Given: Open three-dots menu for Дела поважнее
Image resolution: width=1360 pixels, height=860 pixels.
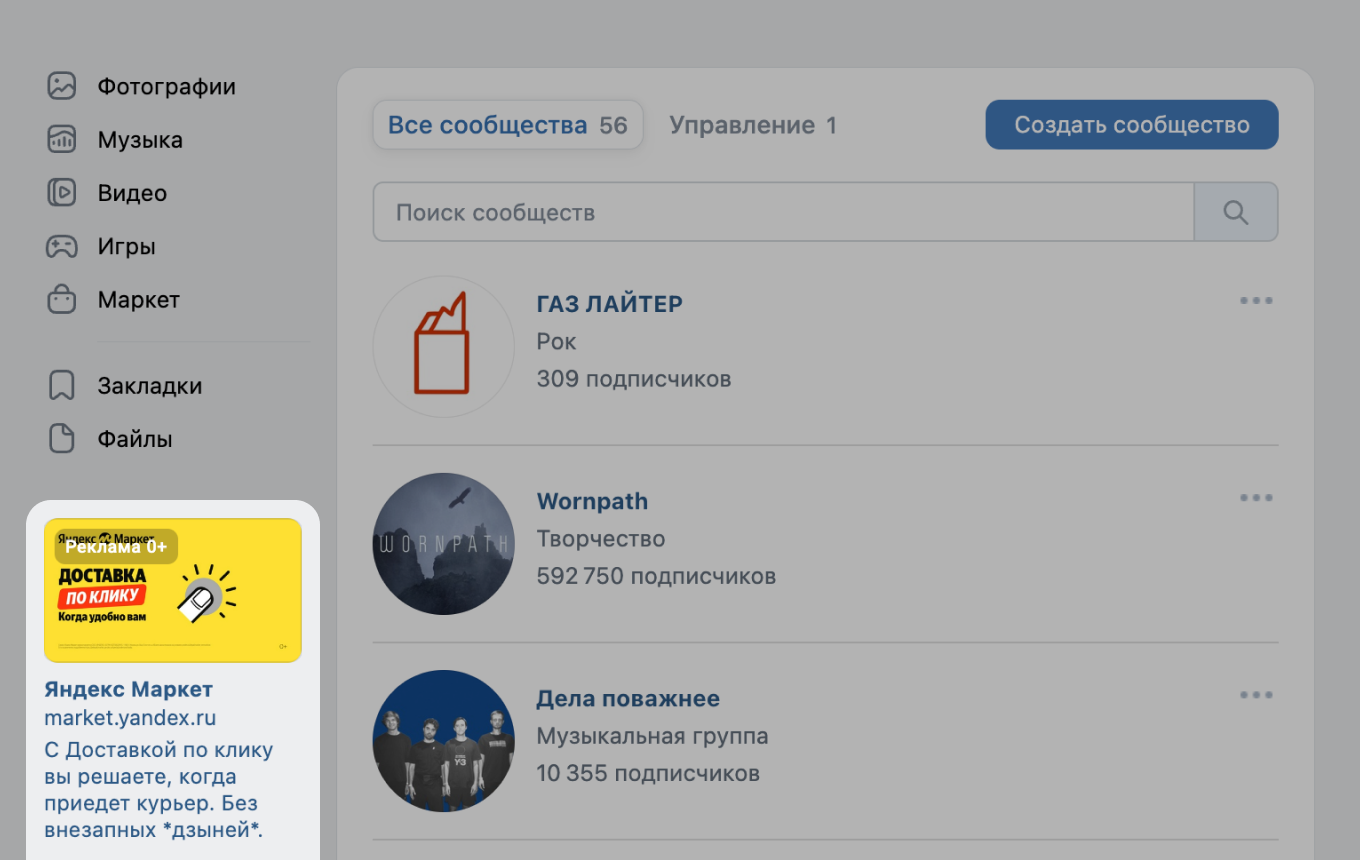Looking at the screenshot, I should 1256,695.
